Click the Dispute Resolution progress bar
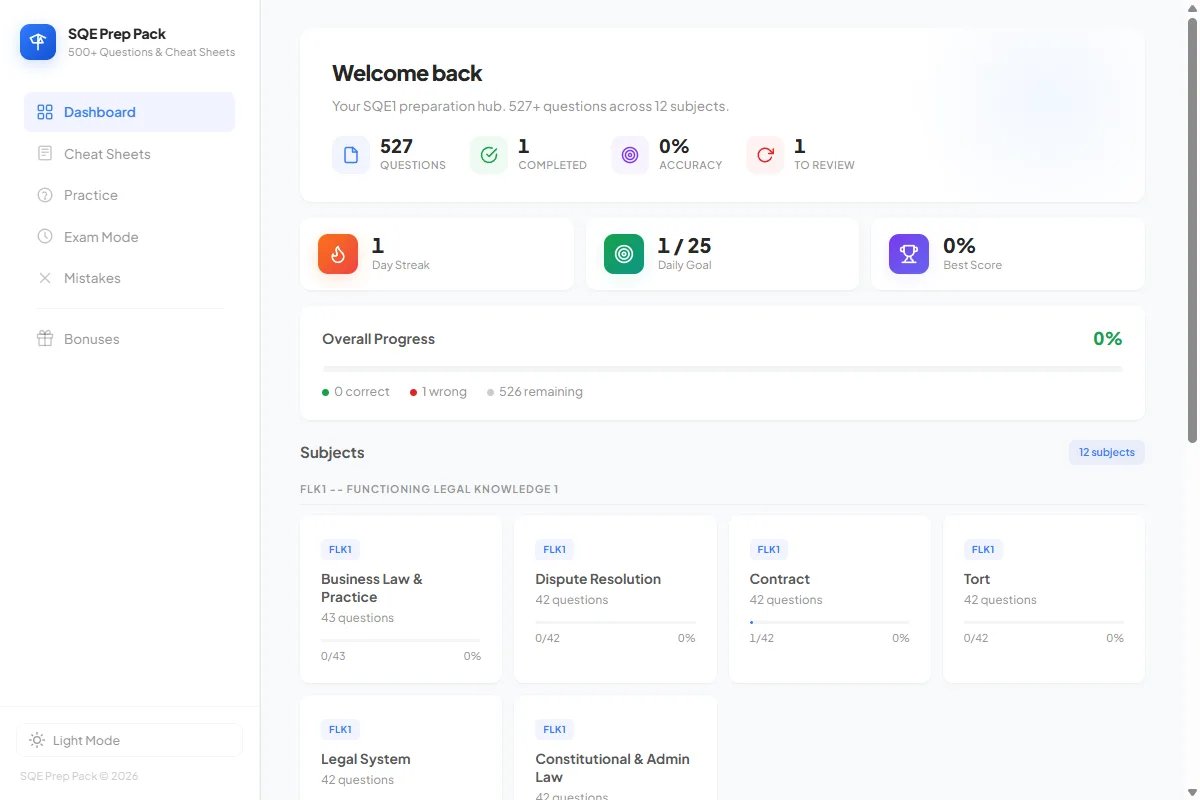The width and height of the screenshot is (1200, 800). pos(615,622)
